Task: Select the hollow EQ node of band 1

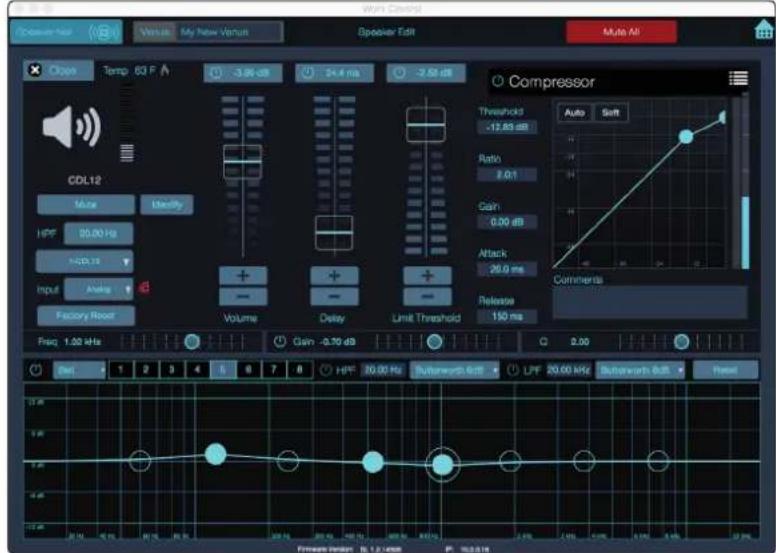Action: [x=140, y=460]
